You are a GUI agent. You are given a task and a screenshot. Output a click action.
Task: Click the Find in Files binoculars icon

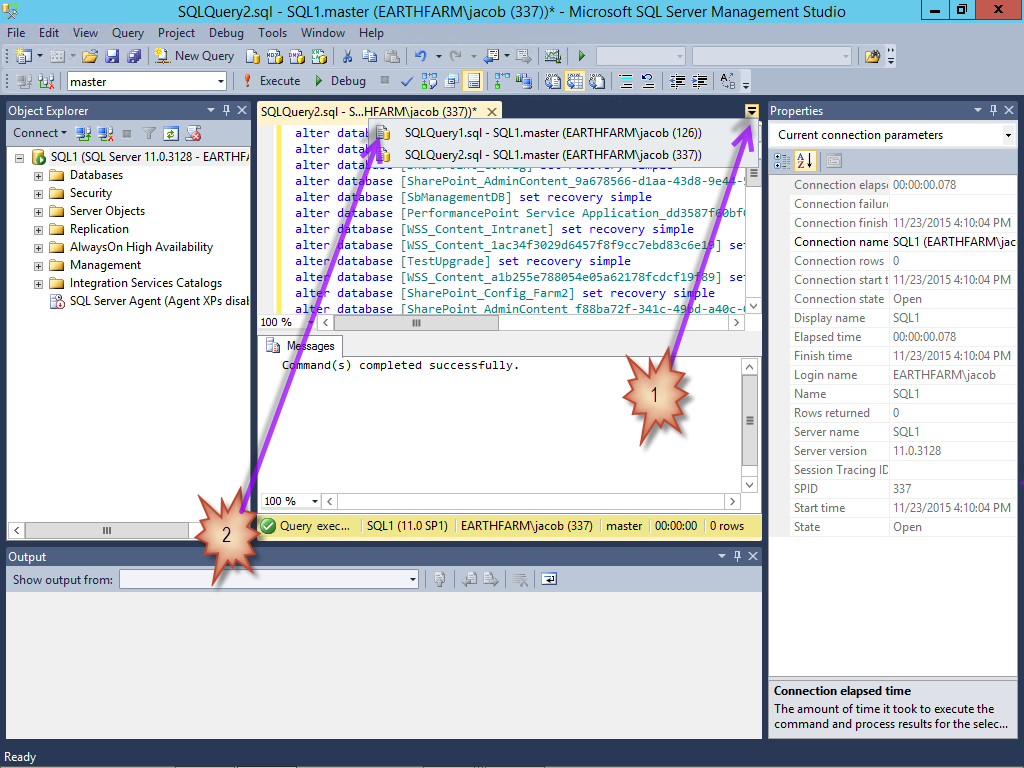tap(872, 56)
